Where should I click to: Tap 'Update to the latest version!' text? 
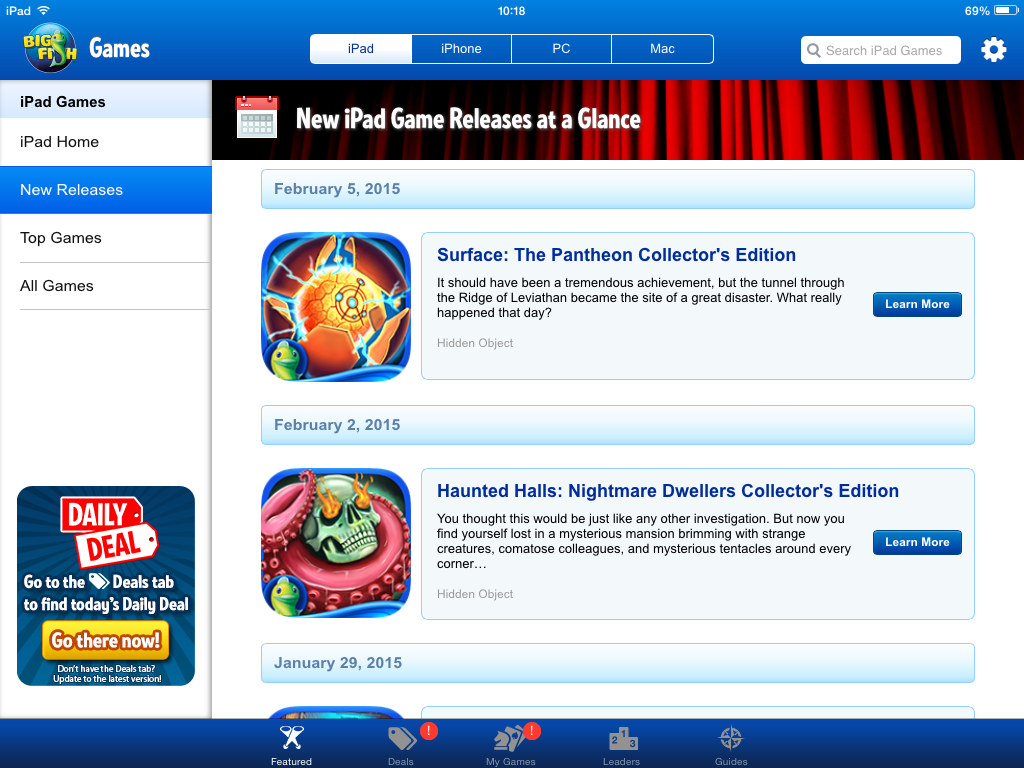click(x=107, y=679)
